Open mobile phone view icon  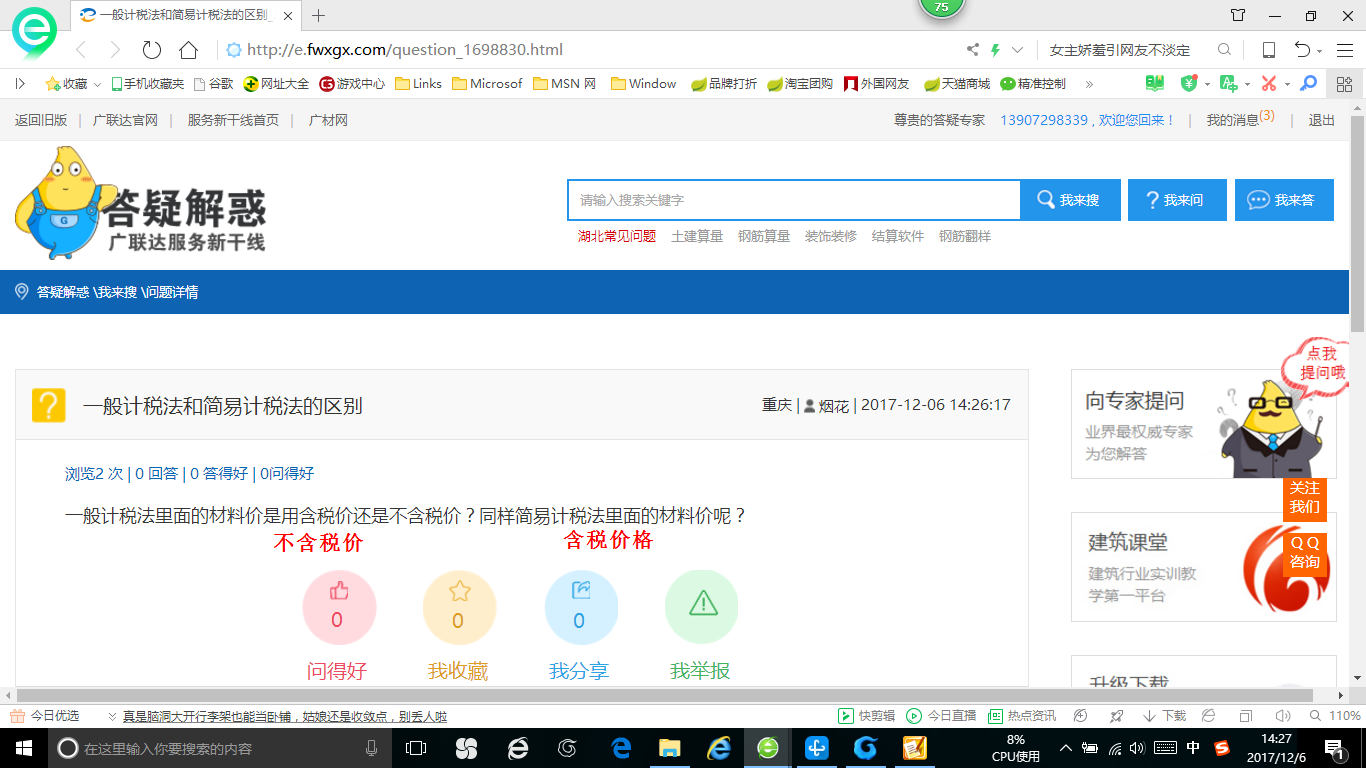click(x=1268, y=50)
